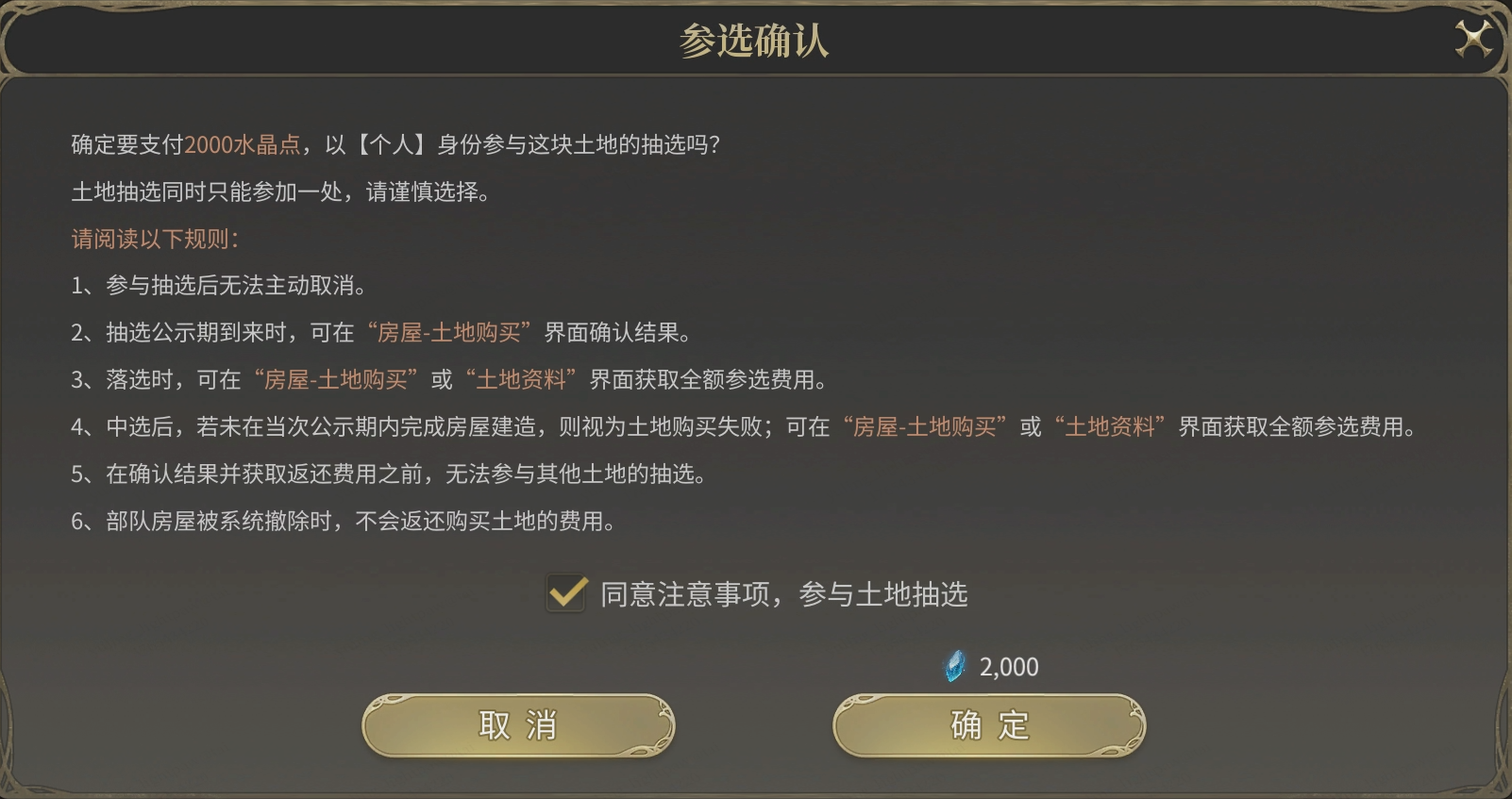The width and height of the screenshot is (1512, 799).
Task: Click the 2,000 crystal cost value
Action: point(1008,667)
